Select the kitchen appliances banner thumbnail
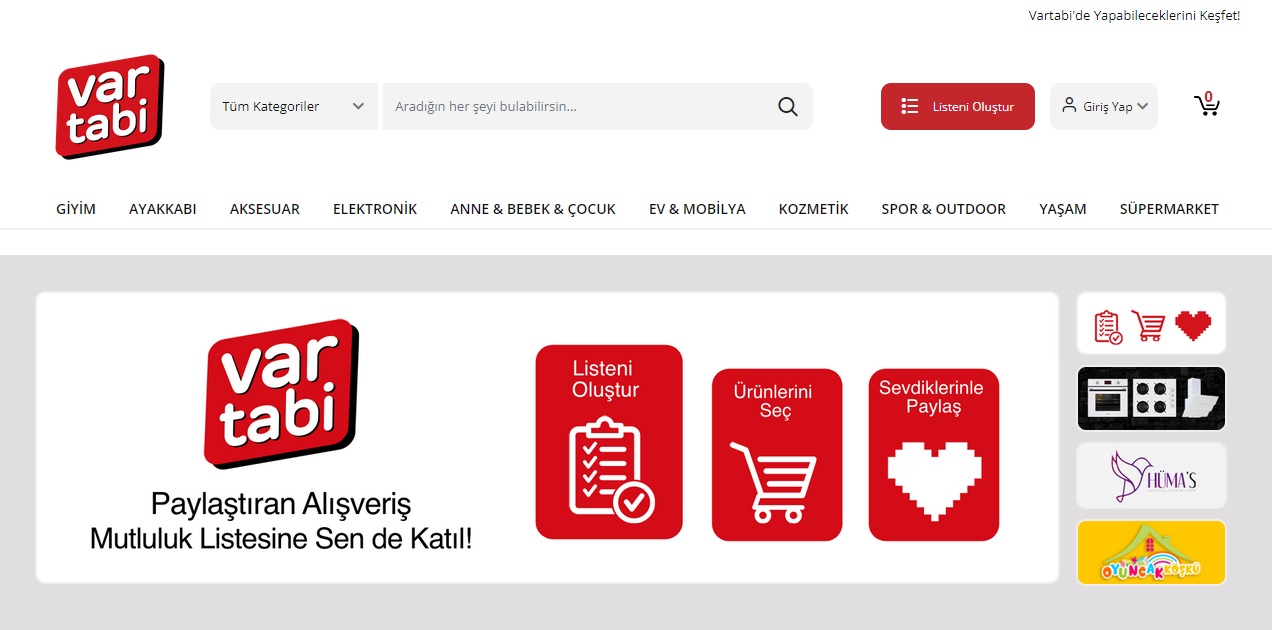1272x630 pixels. tap(1151, 399)
